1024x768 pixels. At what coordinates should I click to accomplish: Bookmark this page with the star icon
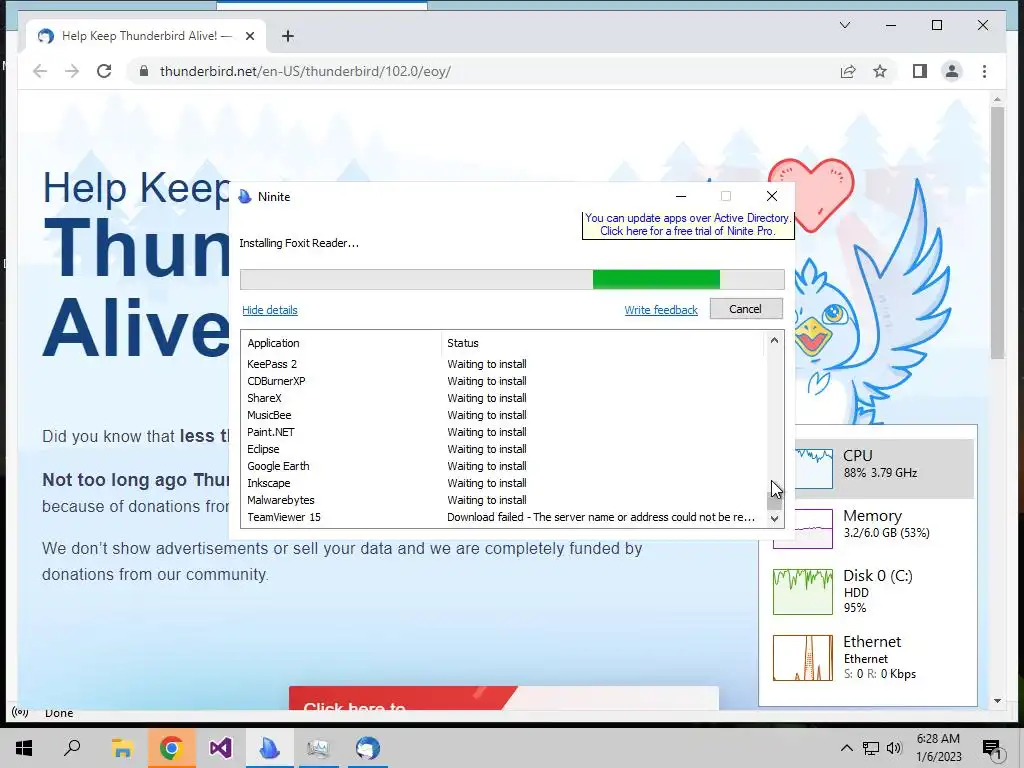tap(880, 71)
